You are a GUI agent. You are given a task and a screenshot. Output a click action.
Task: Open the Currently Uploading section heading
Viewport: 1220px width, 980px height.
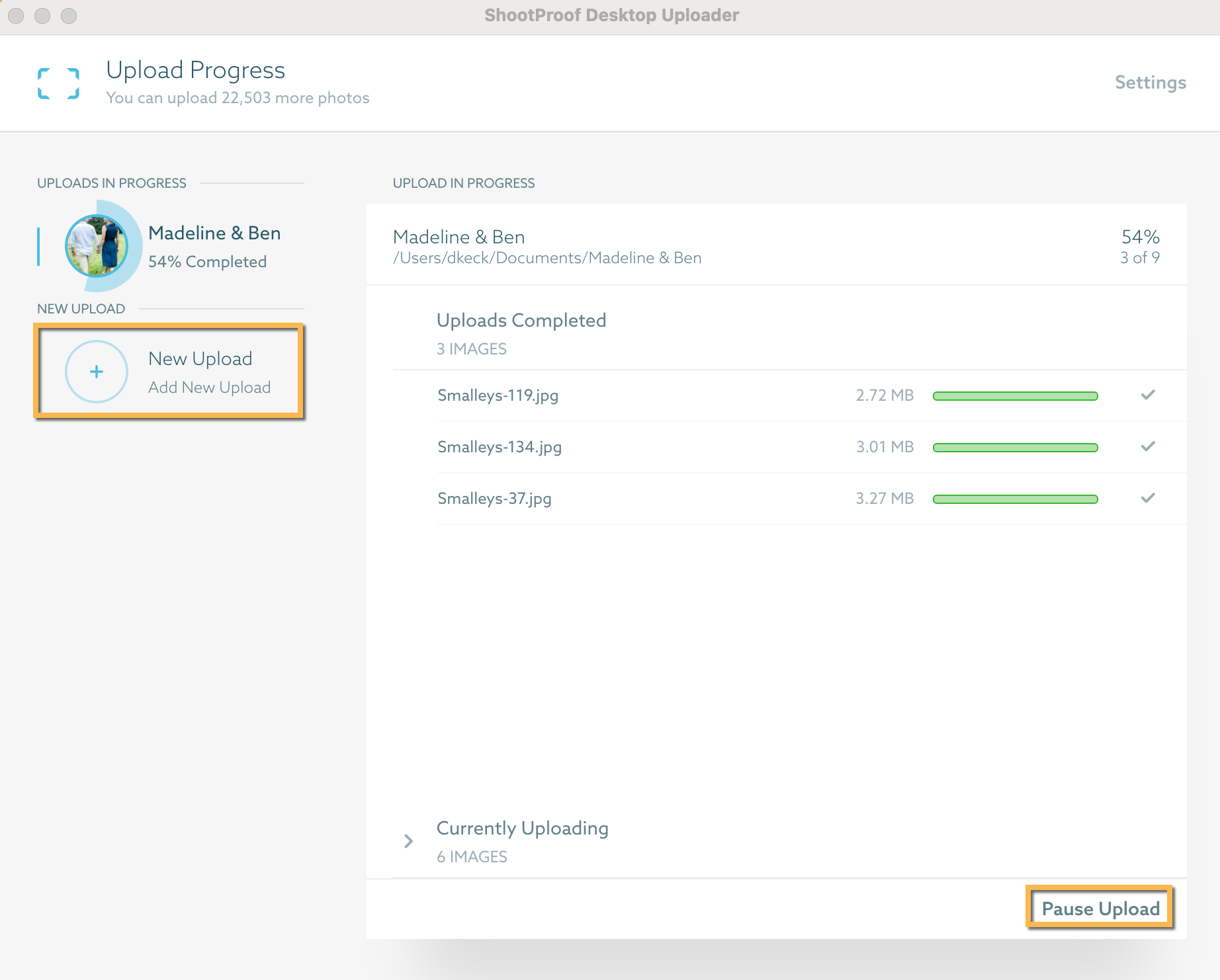[522, 828]
